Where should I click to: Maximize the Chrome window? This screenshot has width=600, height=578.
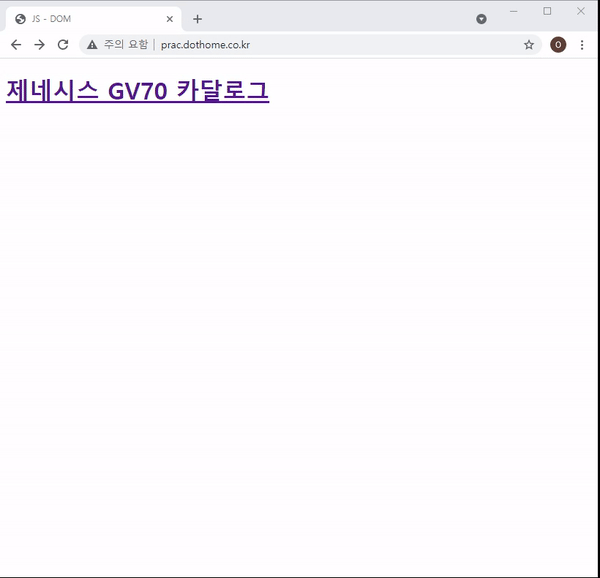547,11
